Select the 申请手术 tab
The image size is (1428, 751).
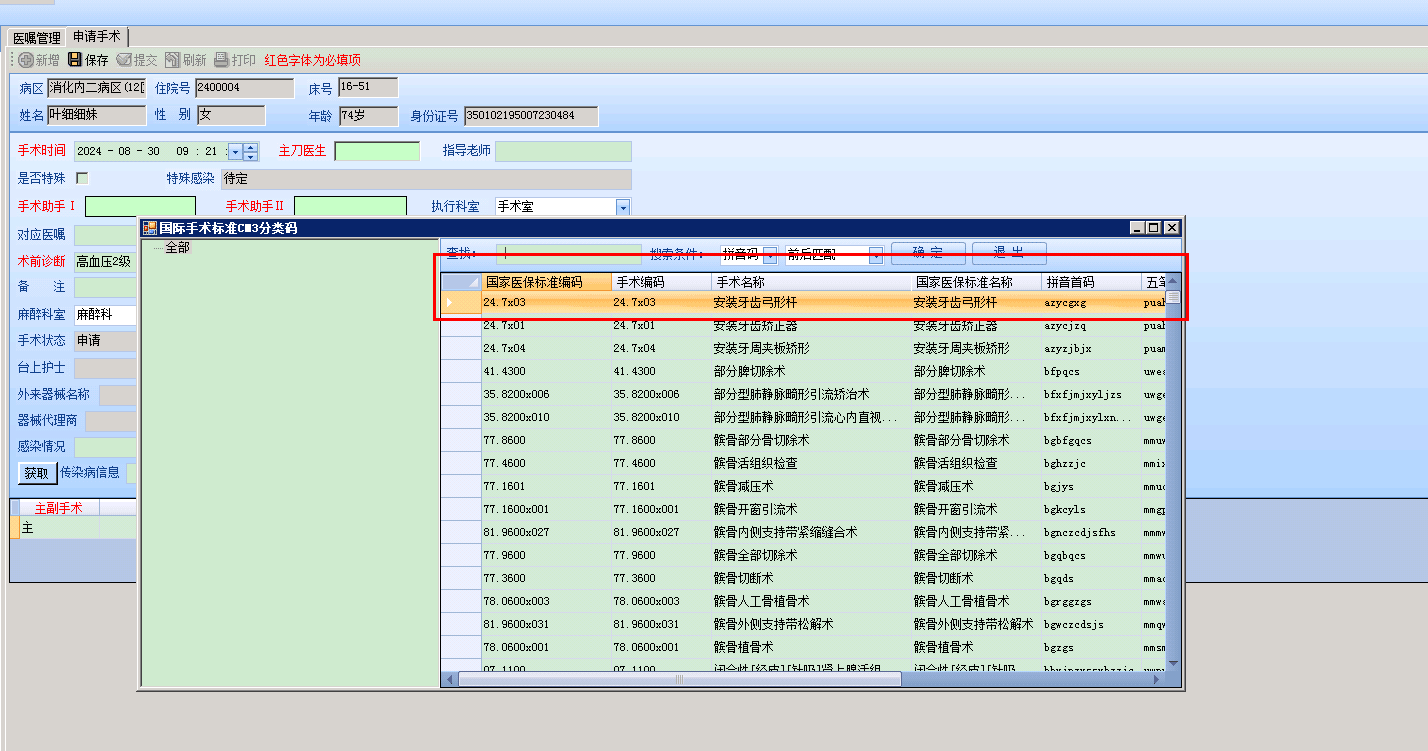[96, 36]
